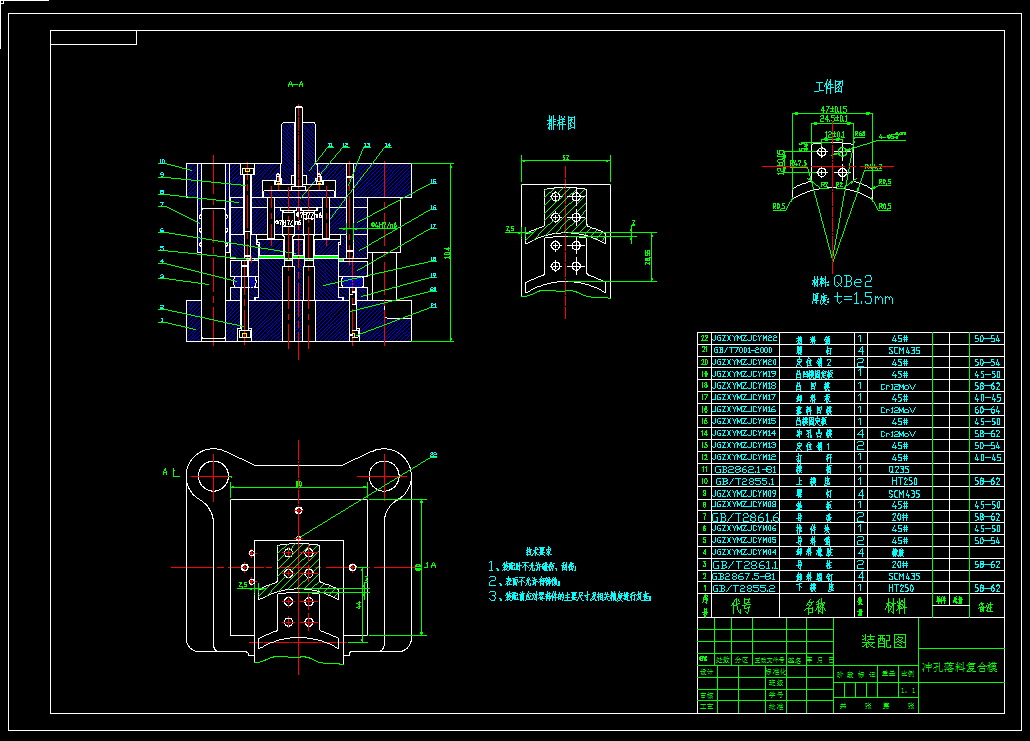Select the JGZXYMZJCYM06 code cell

pyautogui.click(x=745, y=528)
